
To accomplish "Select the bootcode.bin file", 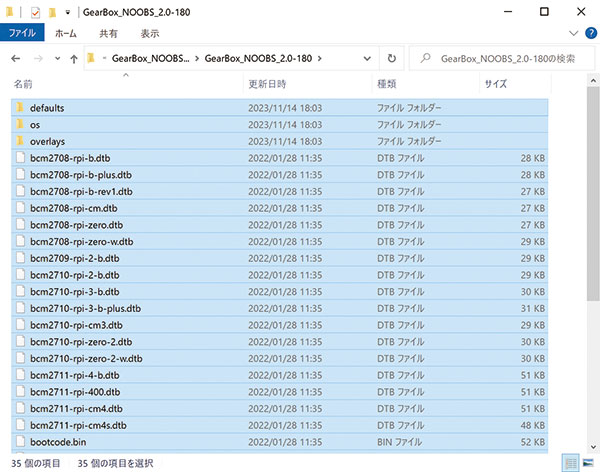I will [60, 442].
